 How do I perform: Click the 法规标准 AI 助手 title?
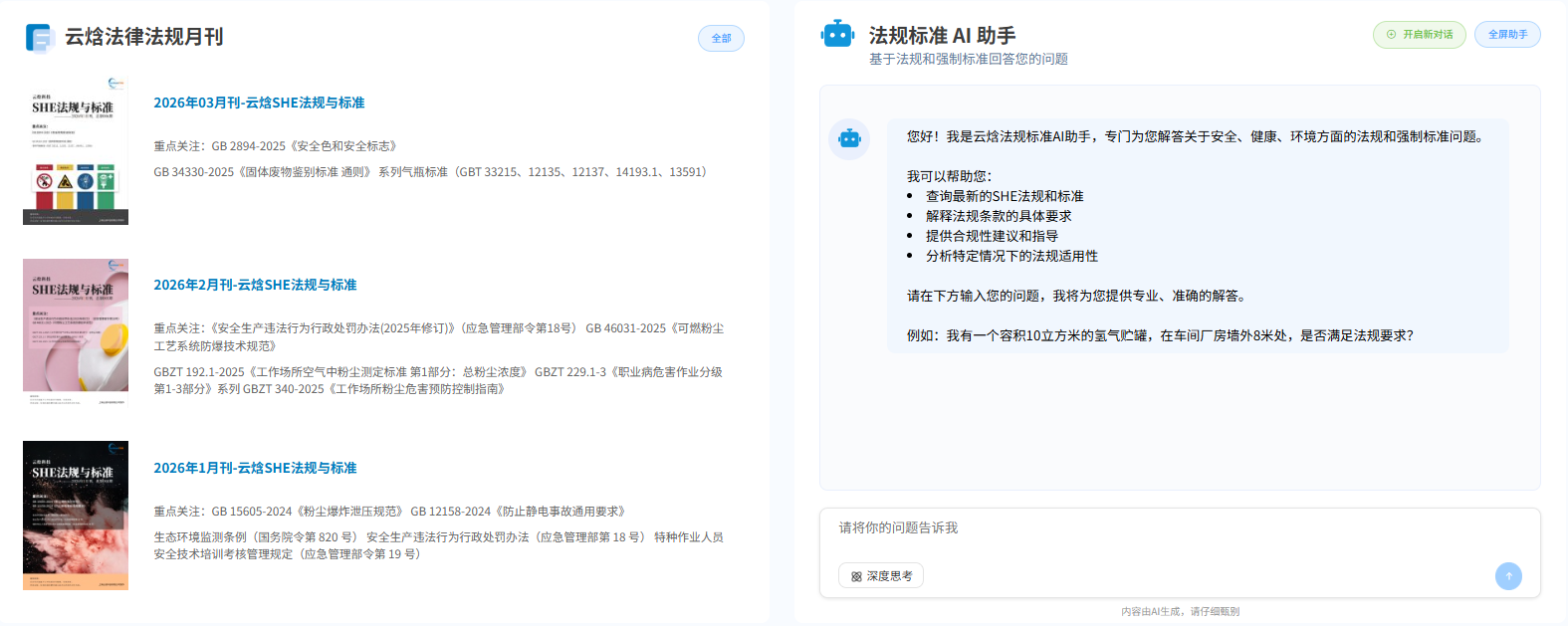pyautogui.click(x=942, y=36)
